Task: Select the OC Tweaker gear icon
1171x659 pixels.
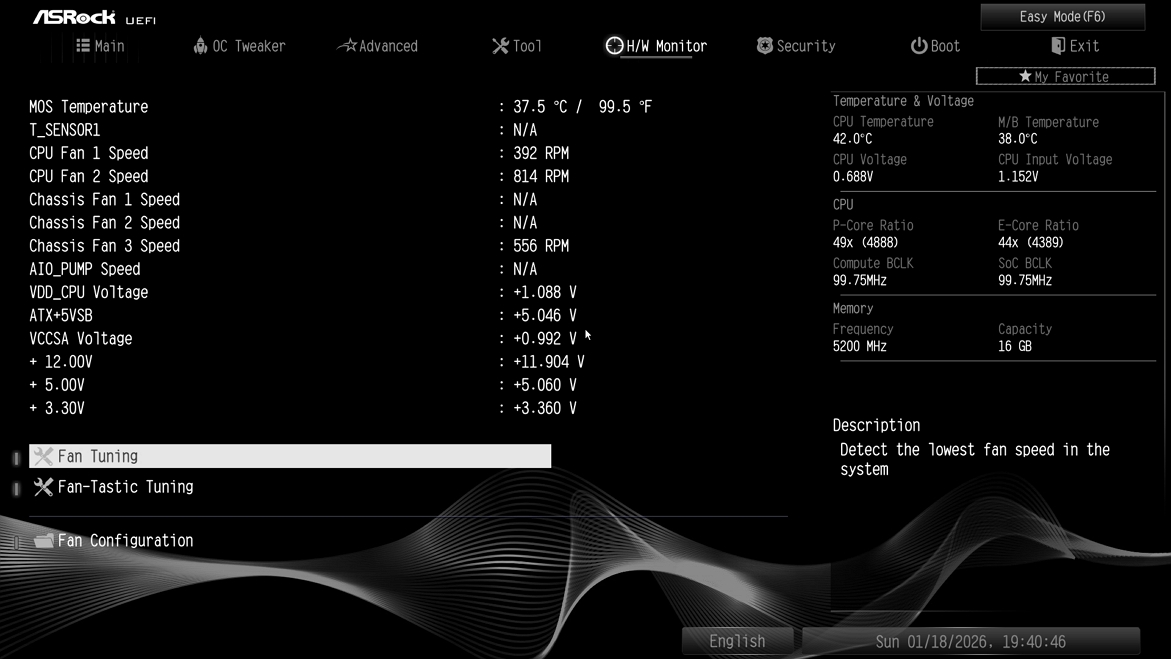Action: [x=203, y=45]
